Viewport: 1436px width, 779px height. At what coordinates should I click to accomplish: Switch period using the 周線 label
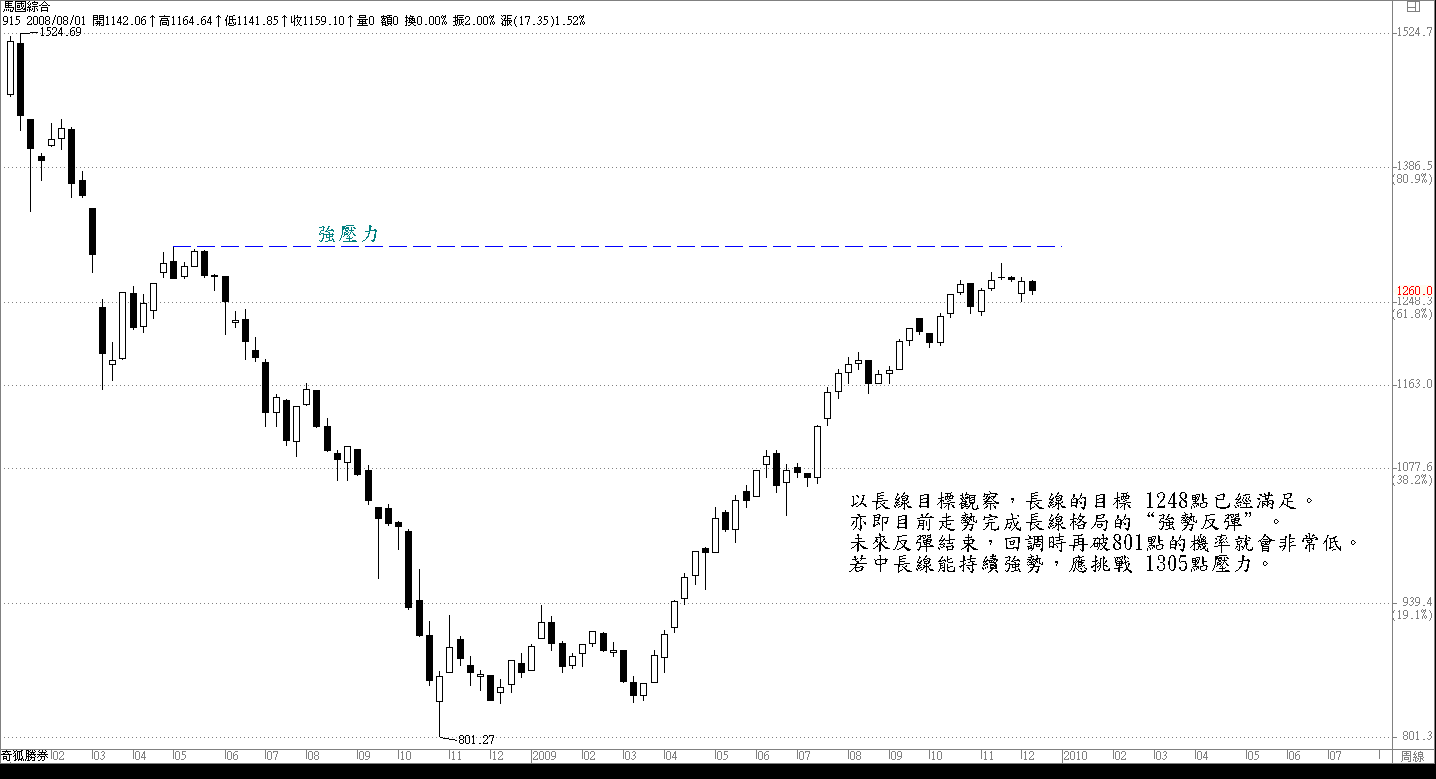coord(1411,756)
